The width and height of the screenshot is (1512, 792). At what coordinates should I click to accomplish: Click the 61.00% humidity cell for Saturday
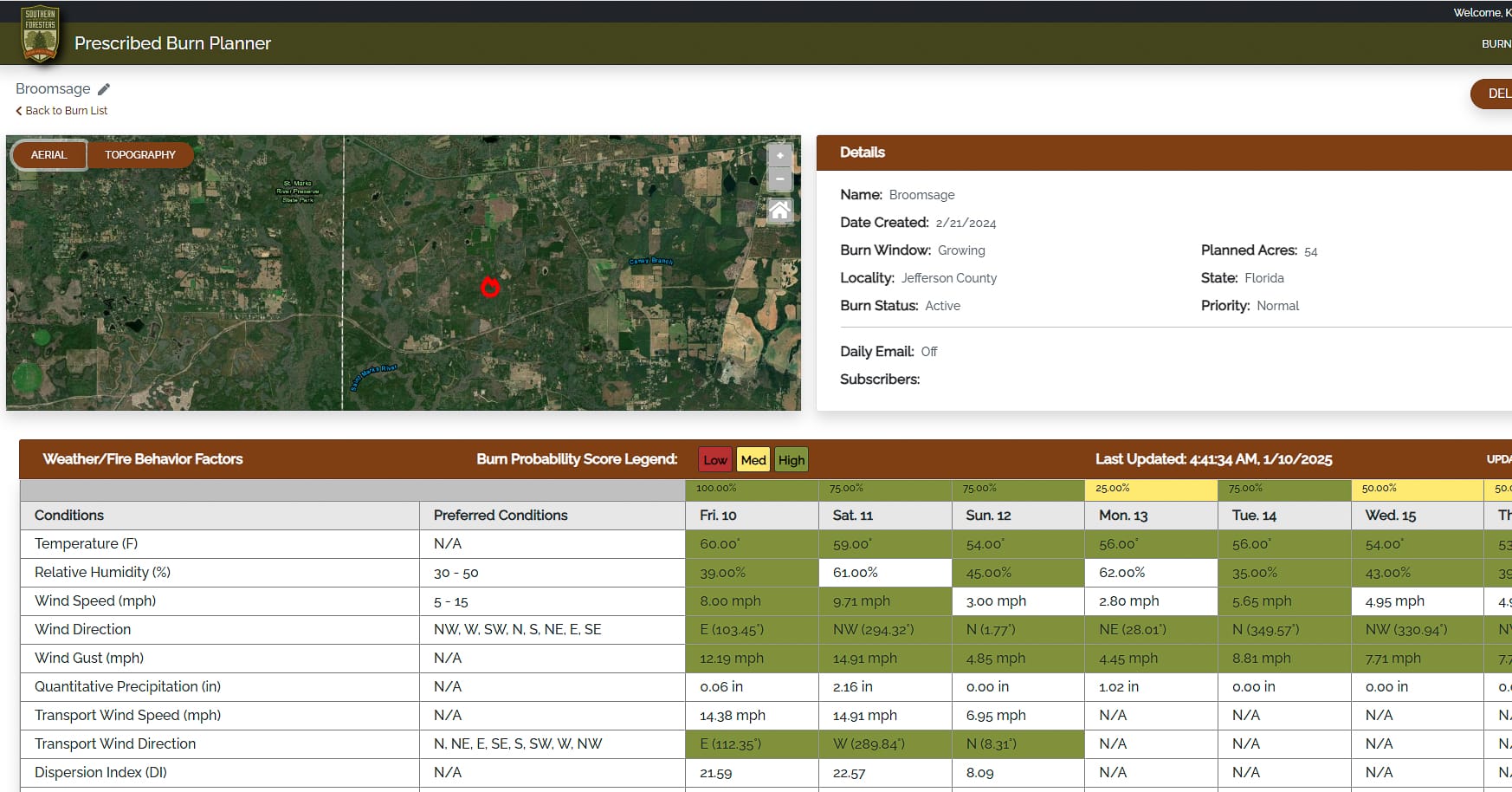click(x=885, y=573)
